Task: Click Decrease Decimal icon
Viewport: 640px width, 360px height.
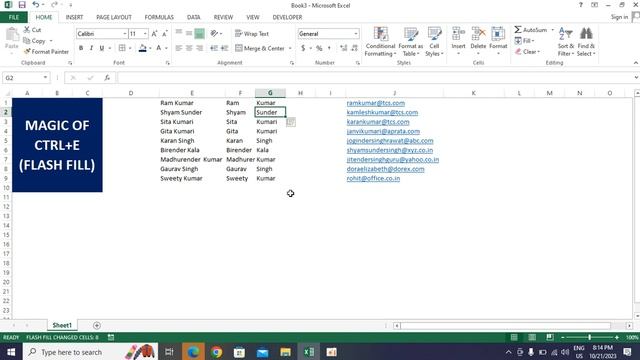Action: tap(354, 48)
